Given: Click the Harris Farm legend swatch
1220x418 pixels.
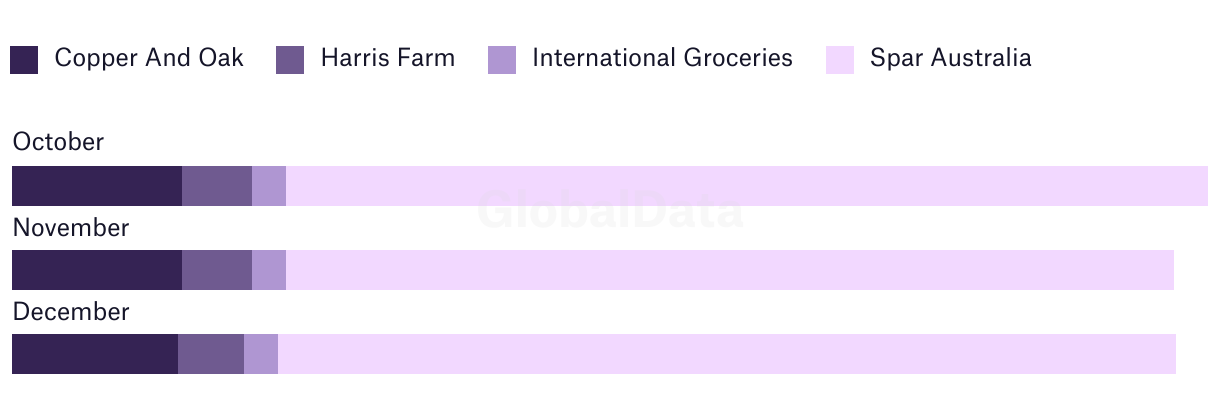Looking at the screenshot, I should pos(290,60).
